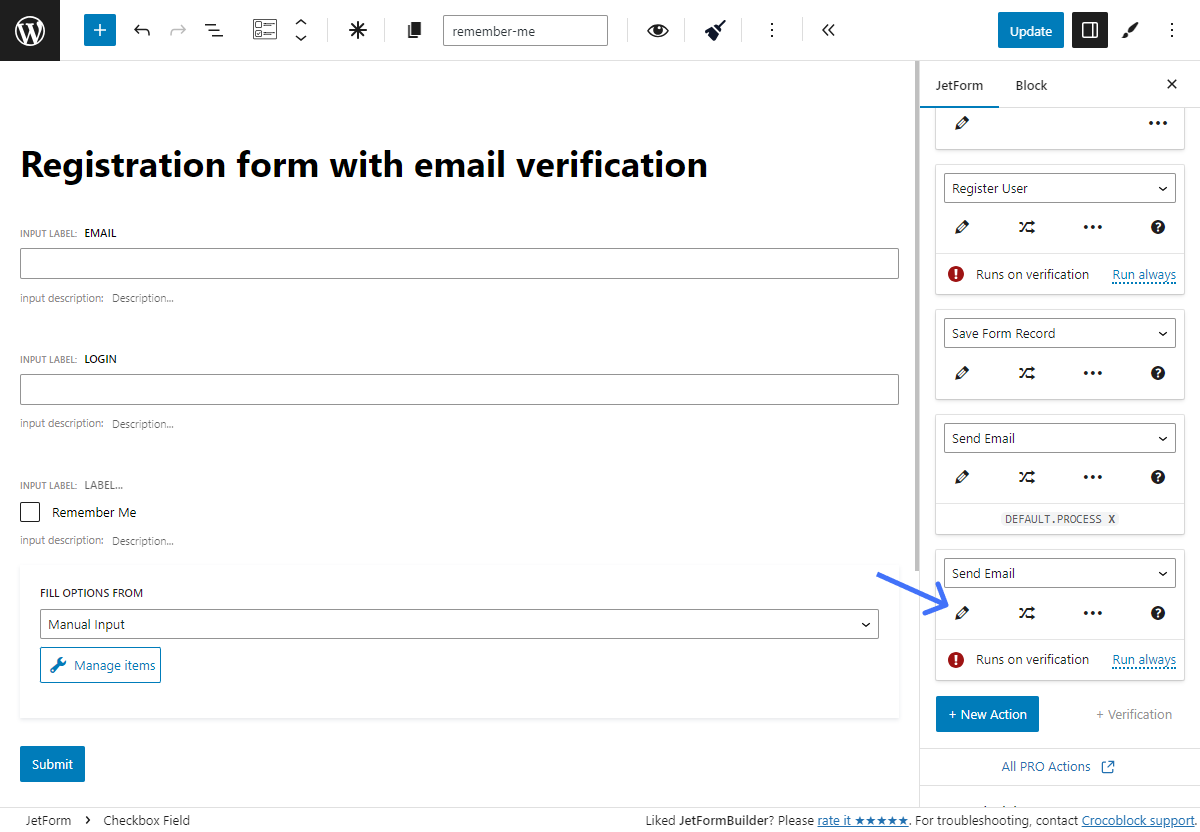Add a new action with + New Action
This screenshot has width=1200, height=832.
tap(987, 714)
